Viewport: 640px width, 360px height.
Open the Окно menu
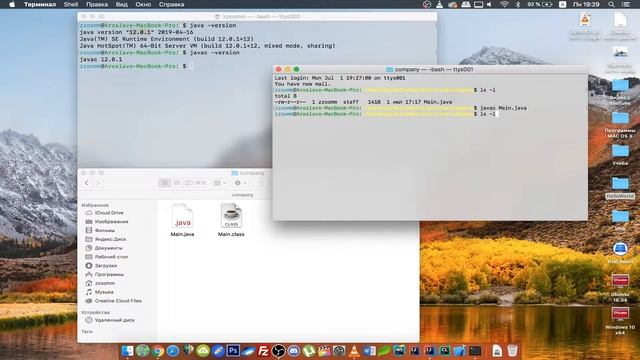click(x=143, y=4)
